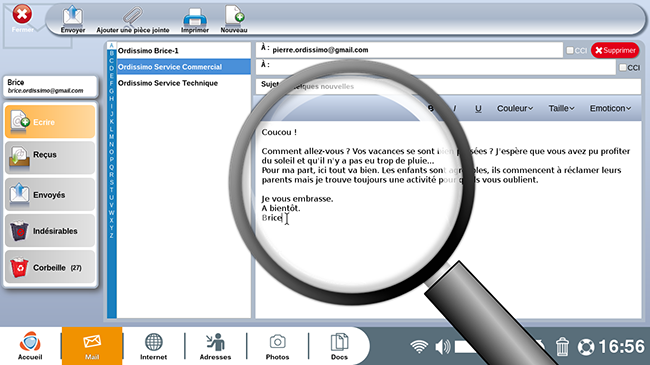Open the Envoyés sent folder
Screen dimensions: 650x365
pos(50,195)
